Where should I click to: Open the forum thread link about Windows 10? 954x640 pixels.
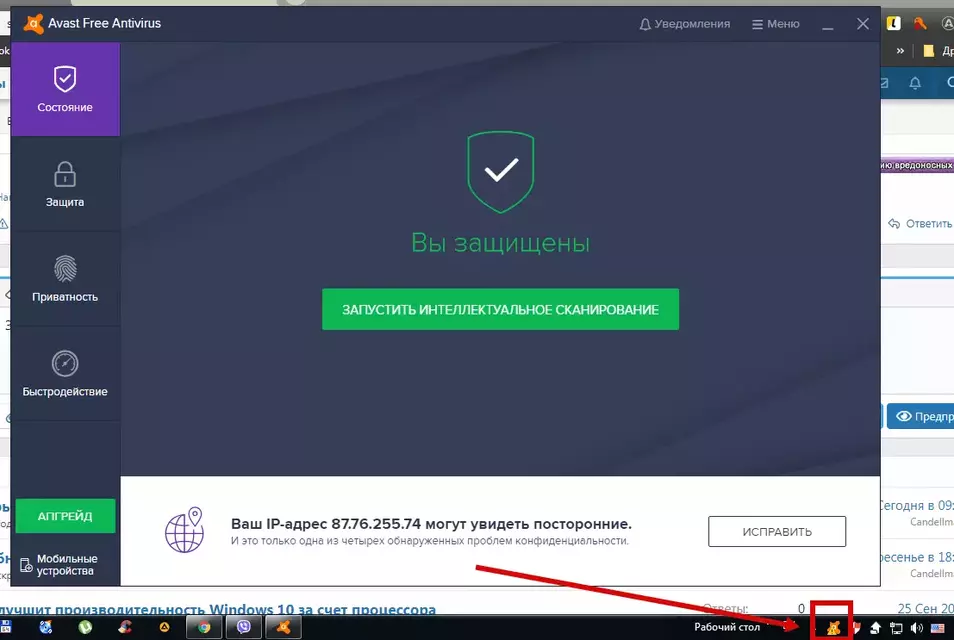218,608
